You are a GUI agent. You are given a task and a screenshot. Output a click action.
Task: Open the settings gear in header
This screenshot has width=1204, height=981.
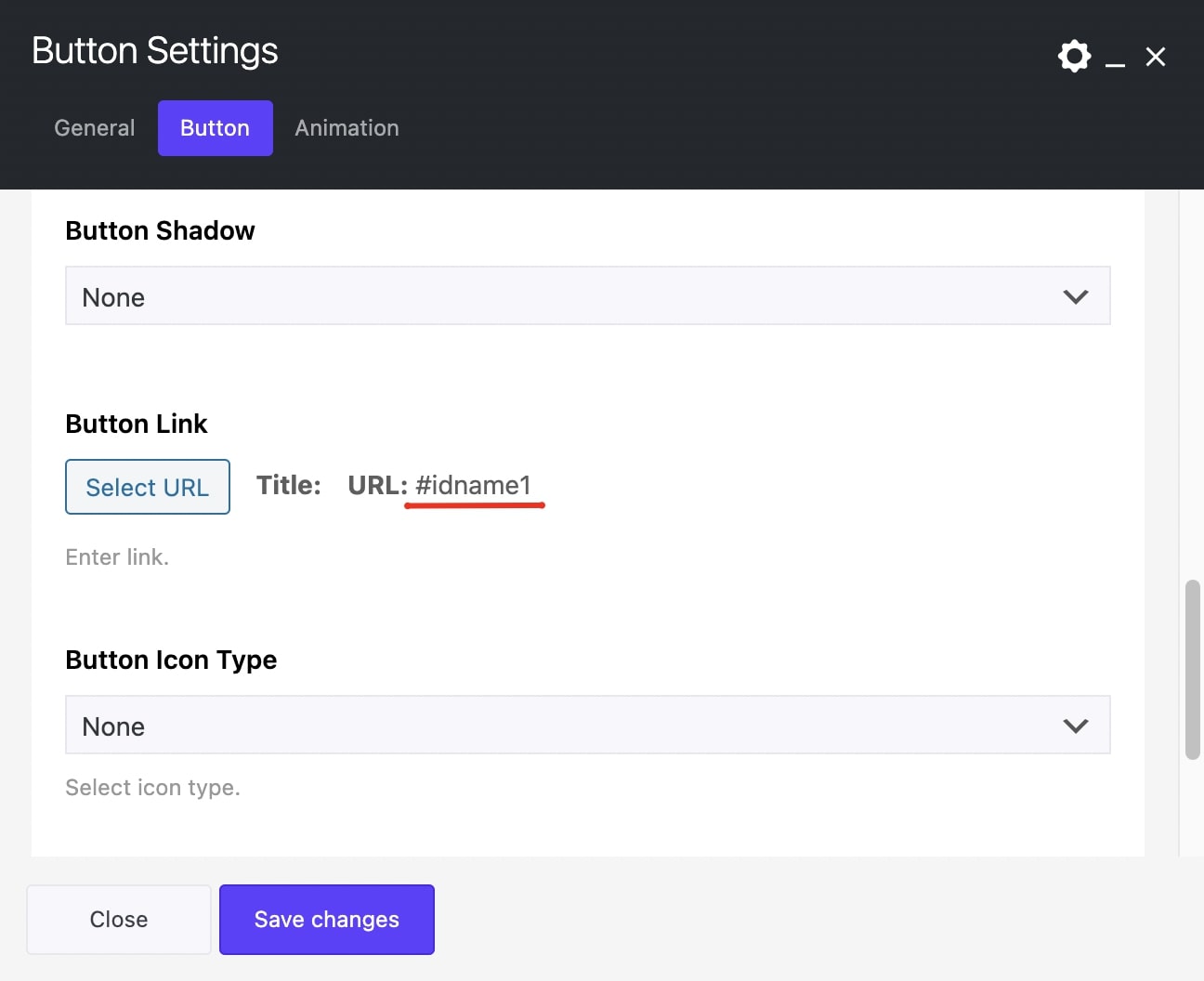coord(1074,56)
